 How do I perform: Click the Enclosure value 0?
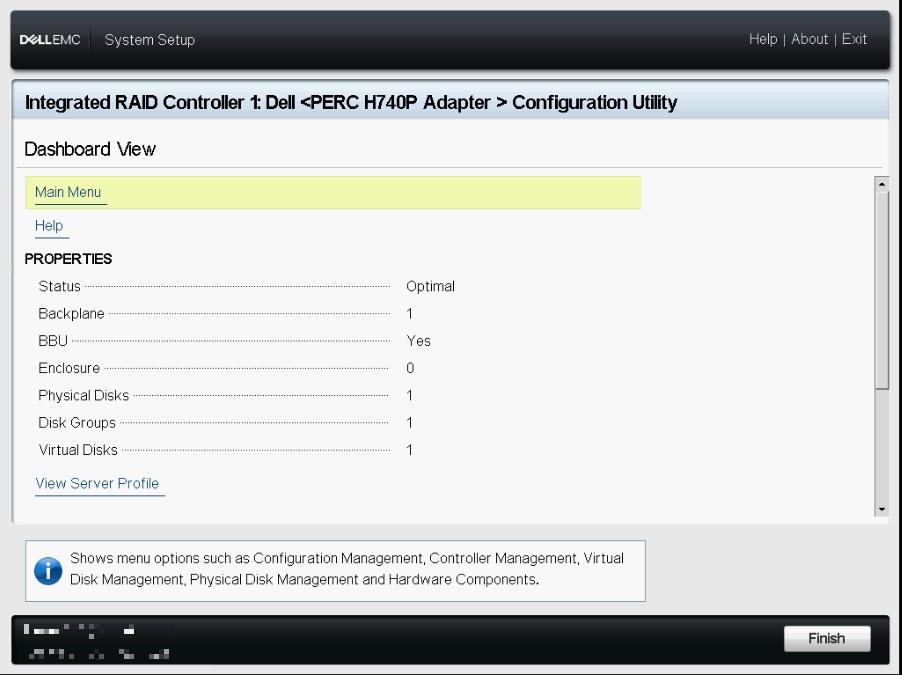(x=410, y=368)
